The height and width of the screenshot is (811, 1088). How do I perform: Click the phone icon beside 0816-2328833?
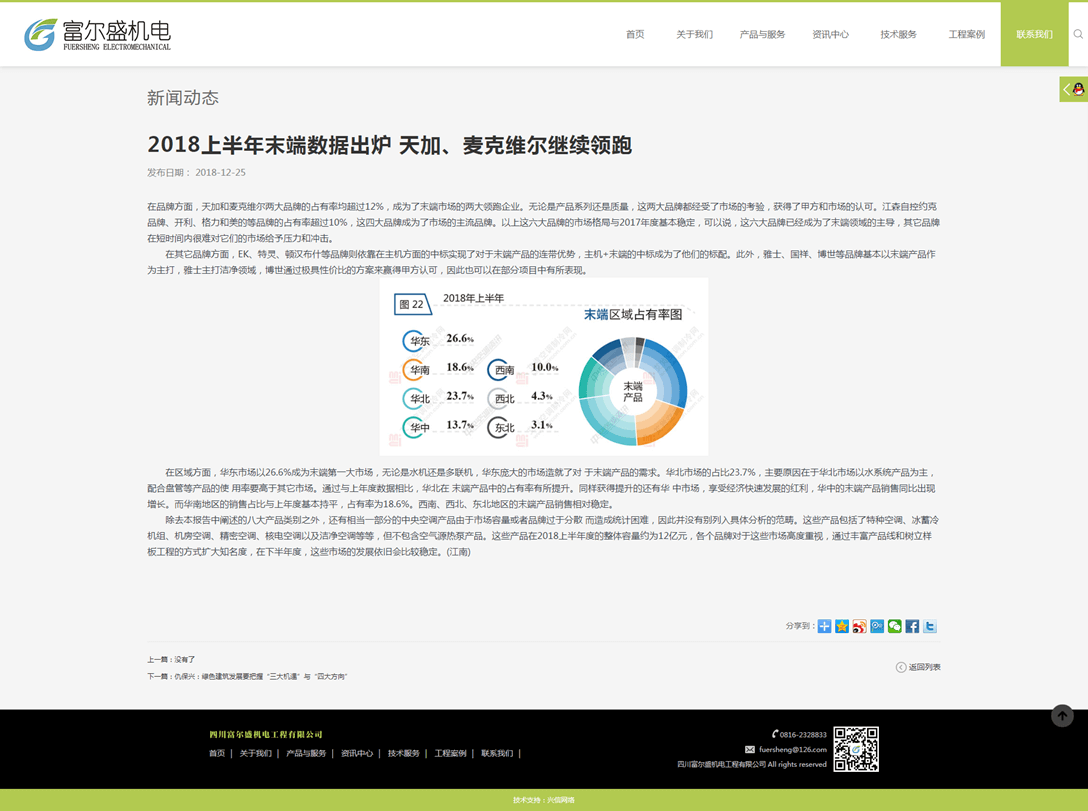[775, 734]
